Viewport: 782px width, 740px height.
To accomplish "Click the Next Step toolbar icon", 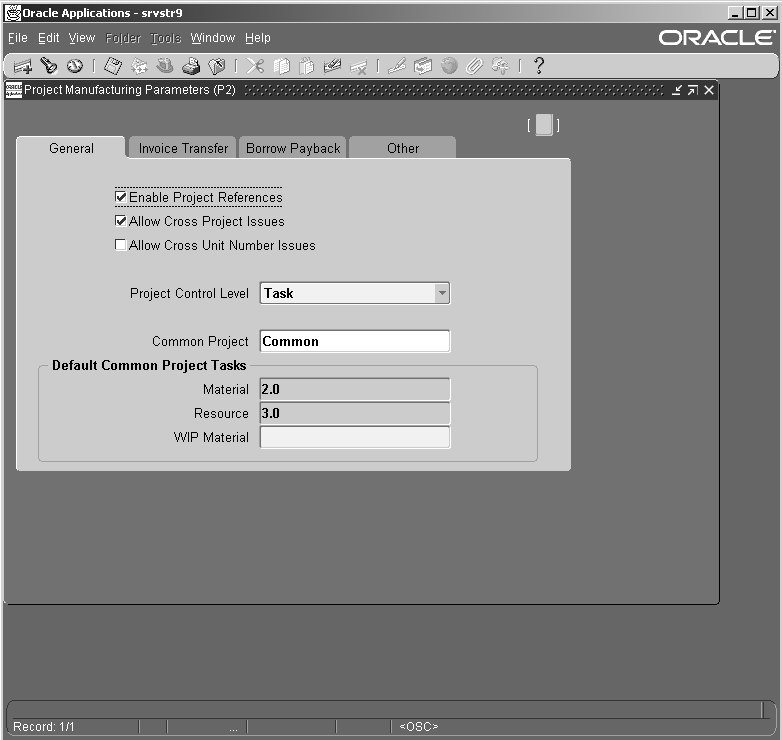I will [x=139, y=66].
